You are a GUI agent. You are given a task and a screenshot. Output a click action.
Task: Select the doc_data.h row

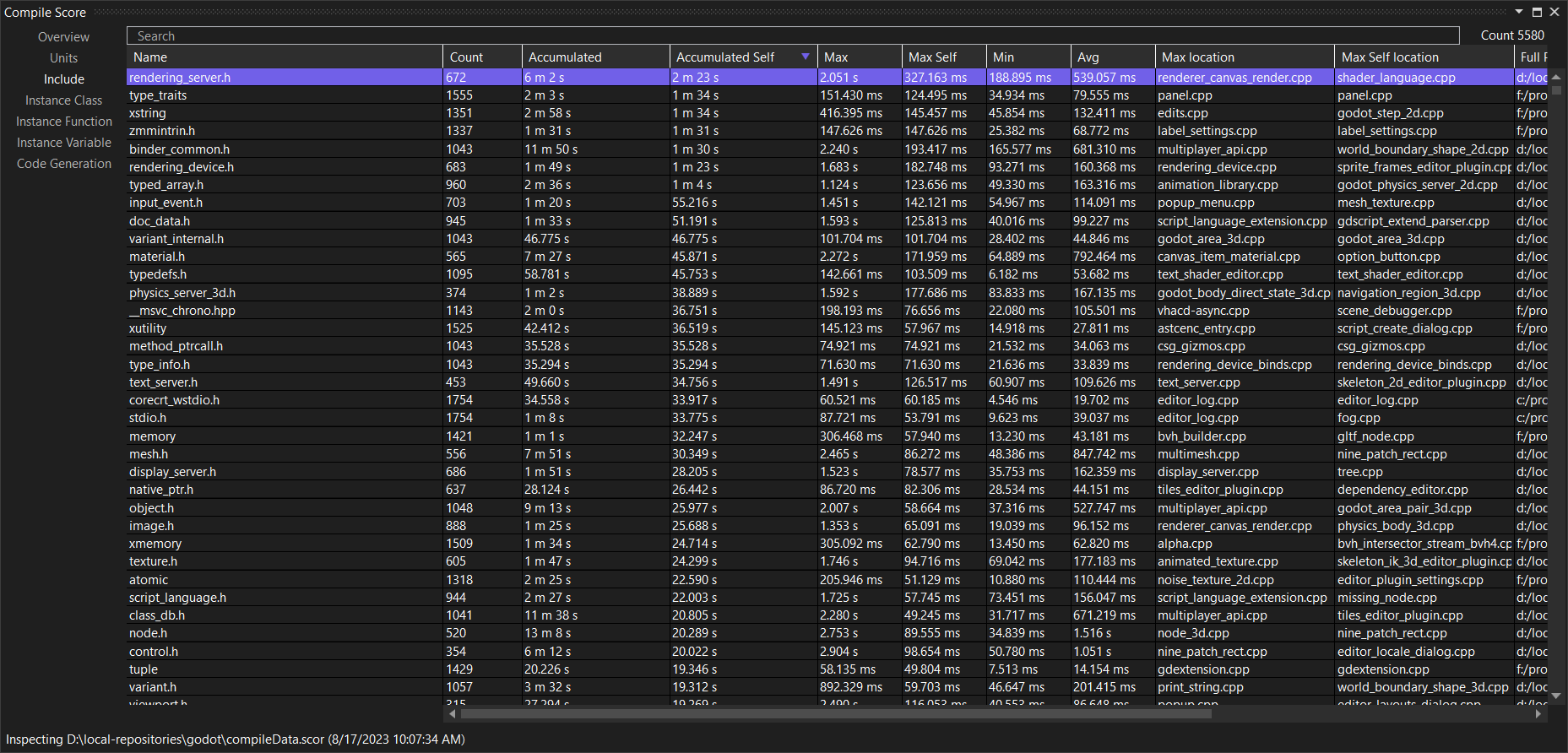(838, 221)
